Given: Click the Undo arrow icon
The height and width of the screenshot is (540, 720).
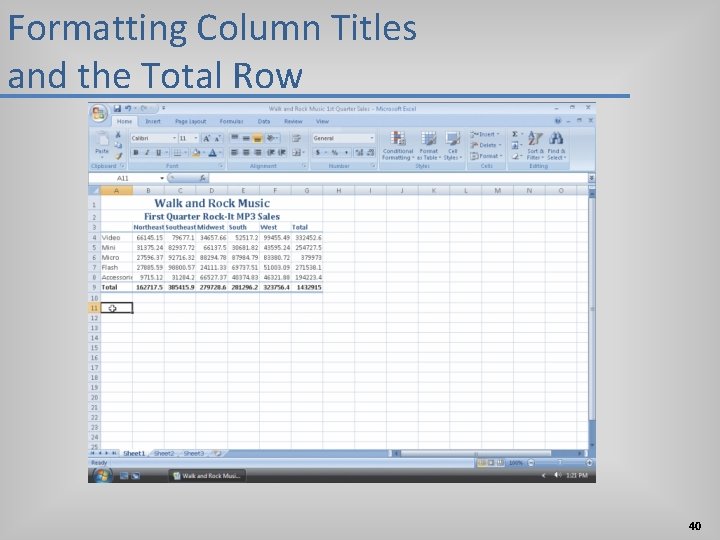Looking at the screenshot, I should (128, 108).
